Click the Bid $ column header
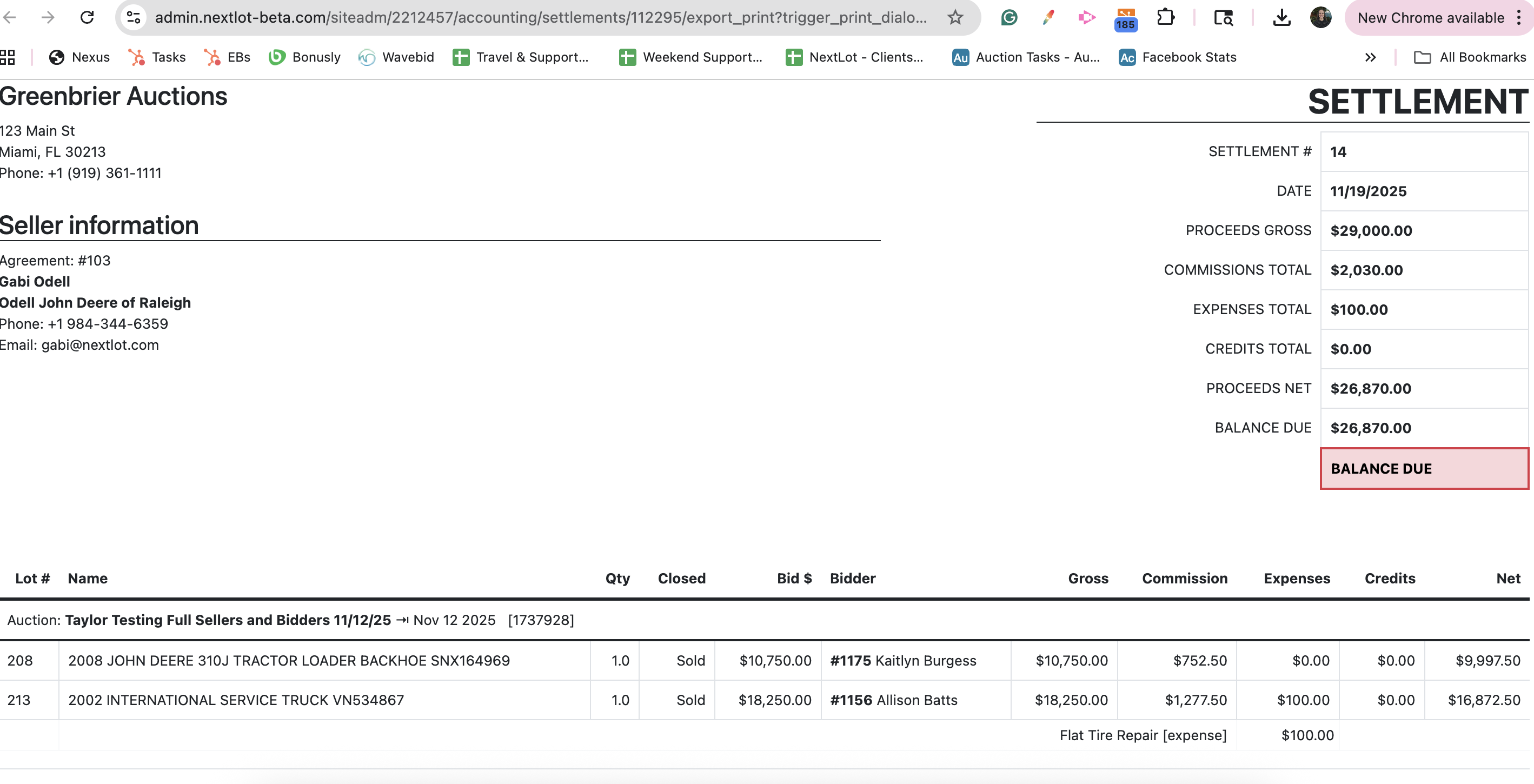 794,579
